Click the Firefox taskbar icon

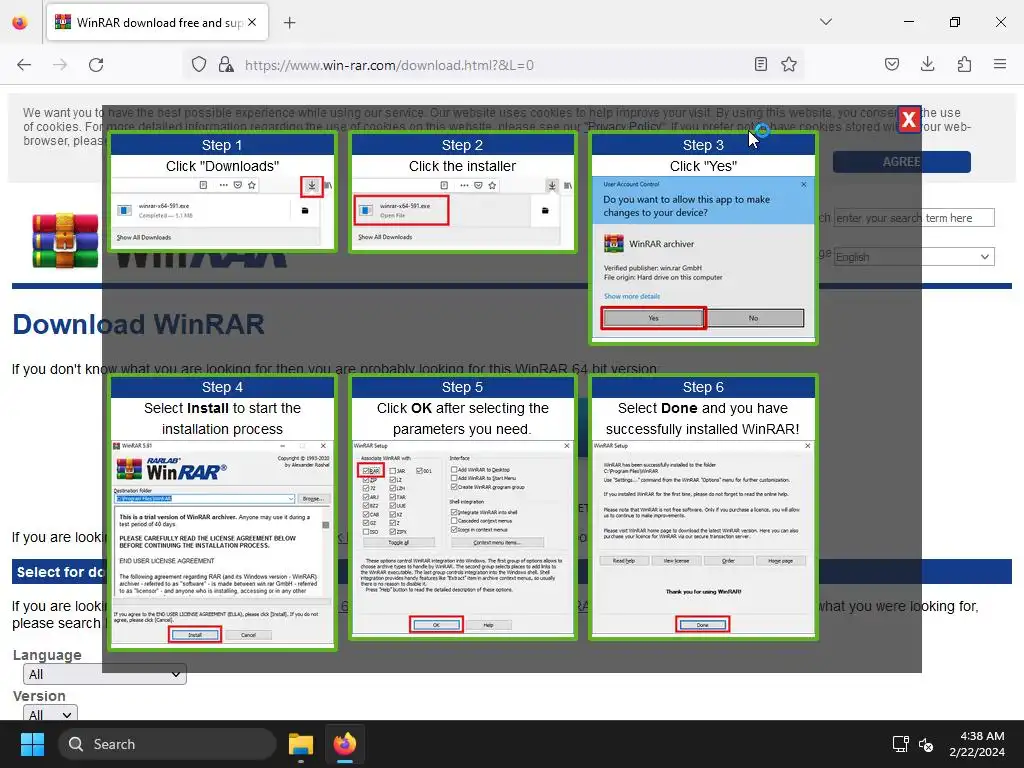345,744
